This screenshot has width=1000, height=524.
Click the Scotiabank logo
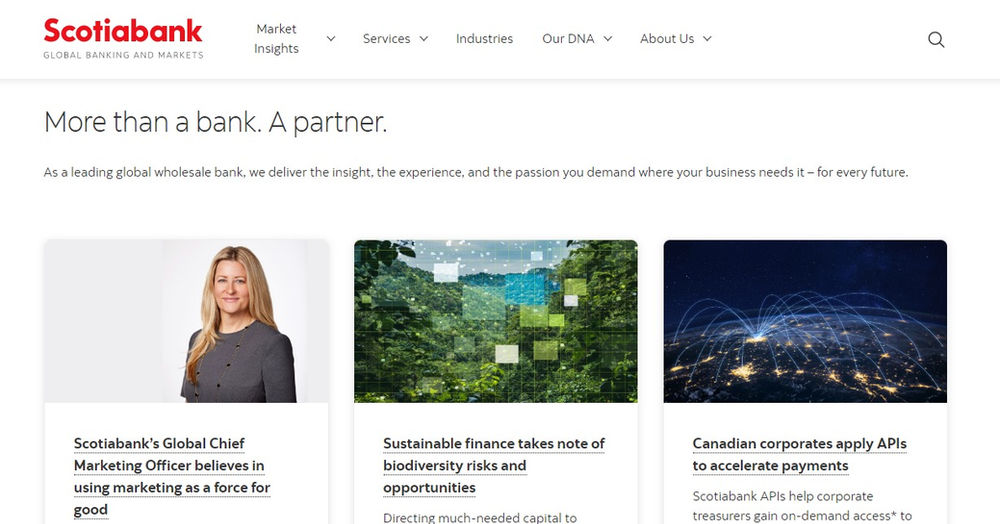pyautogui.click(x=122, y=31)
